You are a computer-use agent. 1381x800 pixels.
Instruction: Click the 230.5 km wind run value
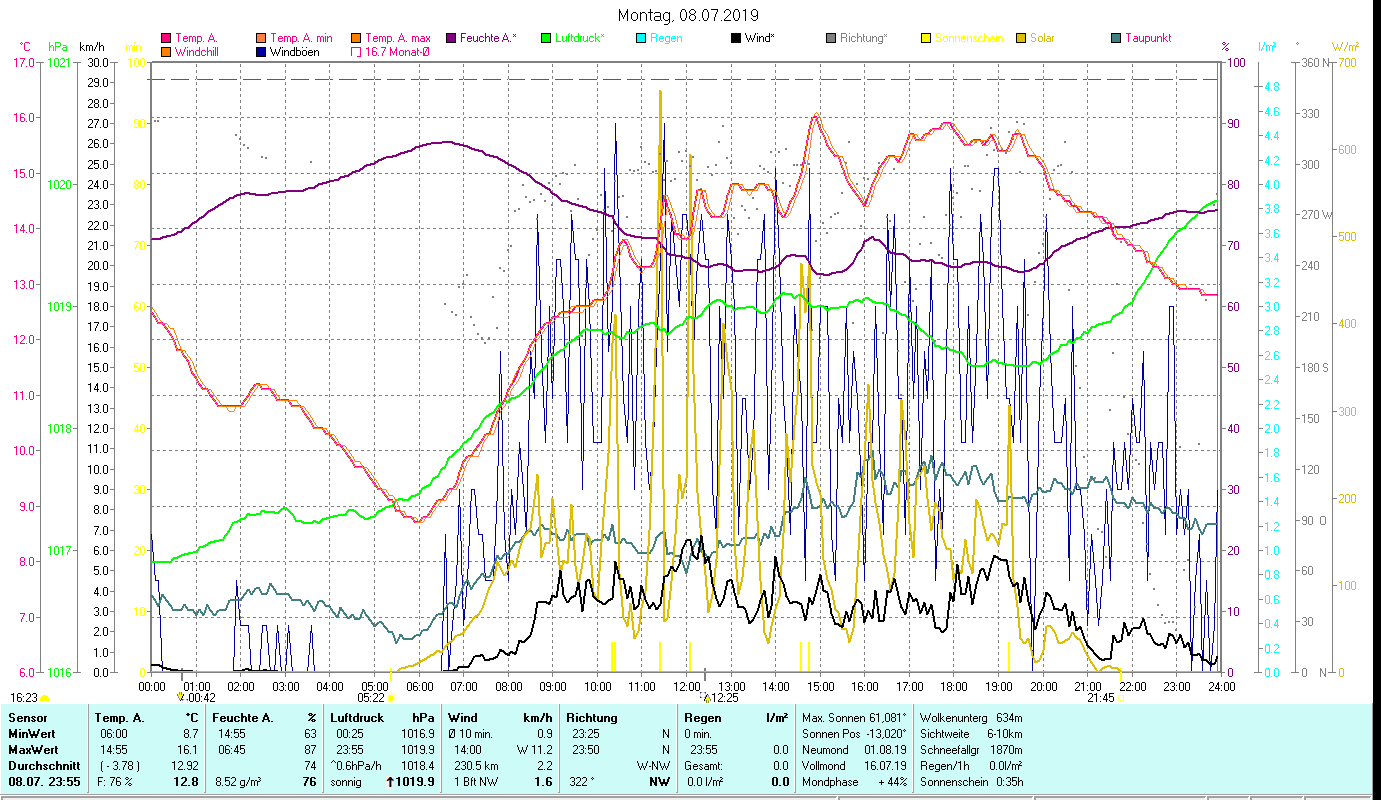[476, 766]
